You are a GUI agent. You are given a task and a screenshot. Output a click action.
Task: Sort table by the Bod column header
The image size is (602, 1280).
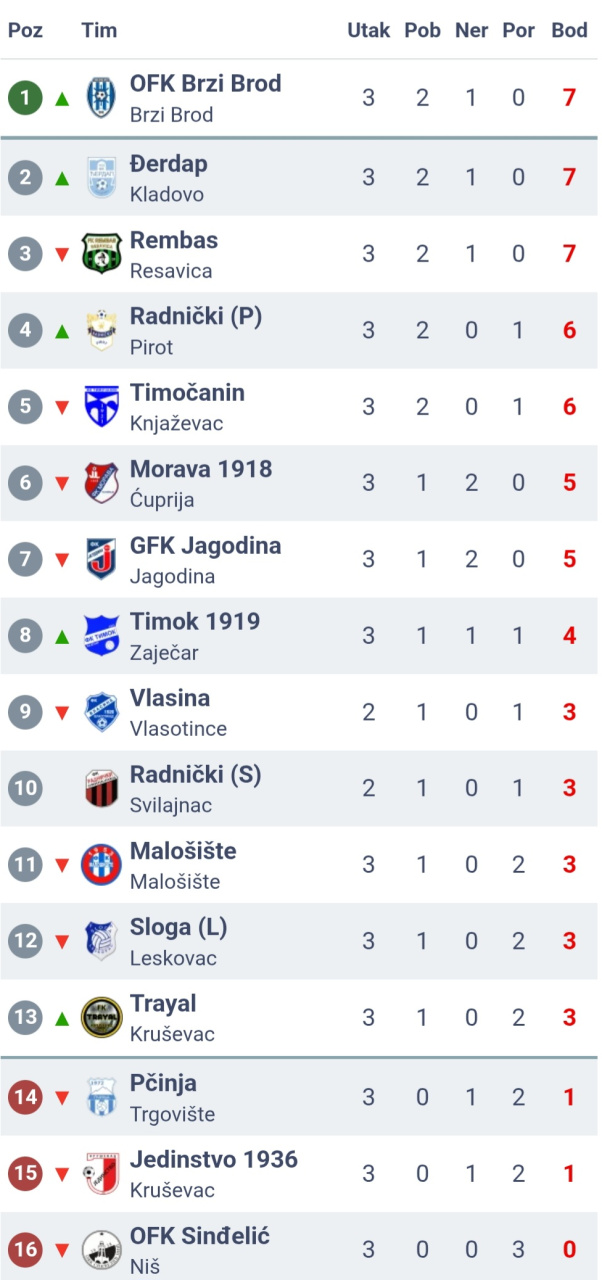click(x=569, y=30)
